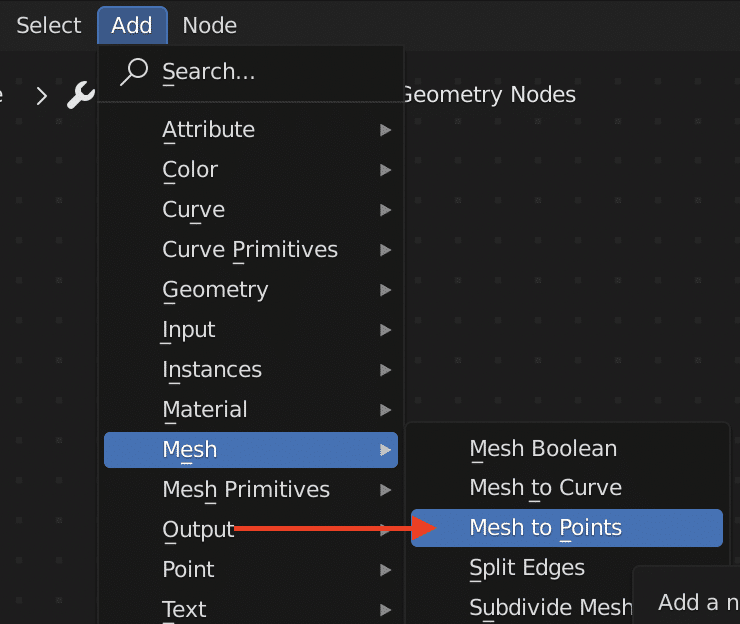Expand the Curve submenu
Viewport: 740px width, 624px height.
[x=251, y=210]
